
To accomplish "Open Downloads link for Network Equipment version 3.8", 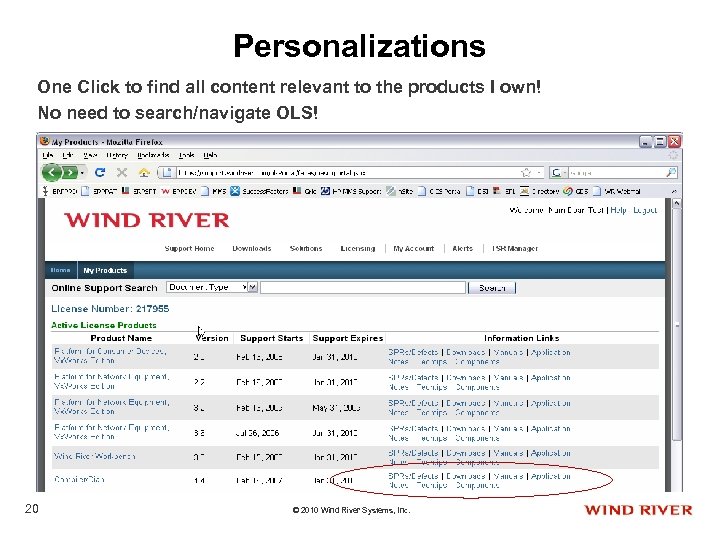I will point(466,428).
